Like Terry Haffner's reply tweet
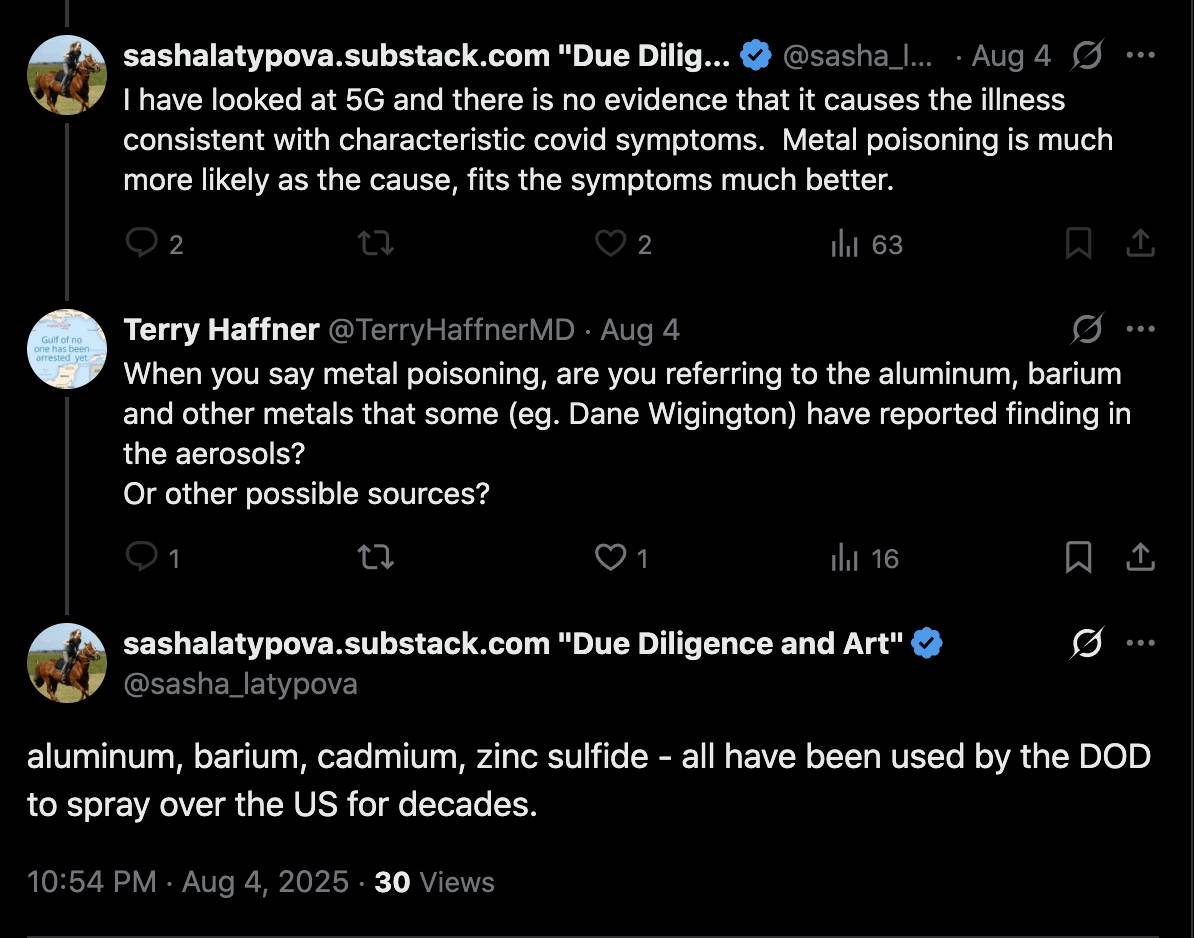This screenshot has height=938, width=1194. coord(610,557)
